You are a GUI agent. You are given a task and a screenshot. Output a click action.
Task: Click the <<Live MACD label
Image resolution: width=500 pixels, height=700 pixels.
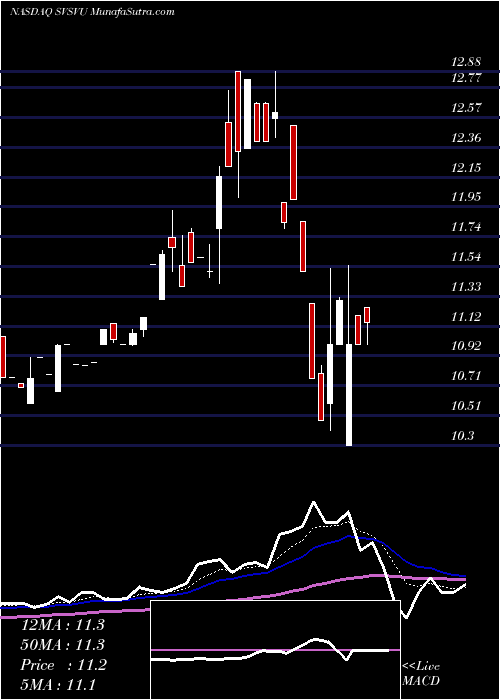421,674
